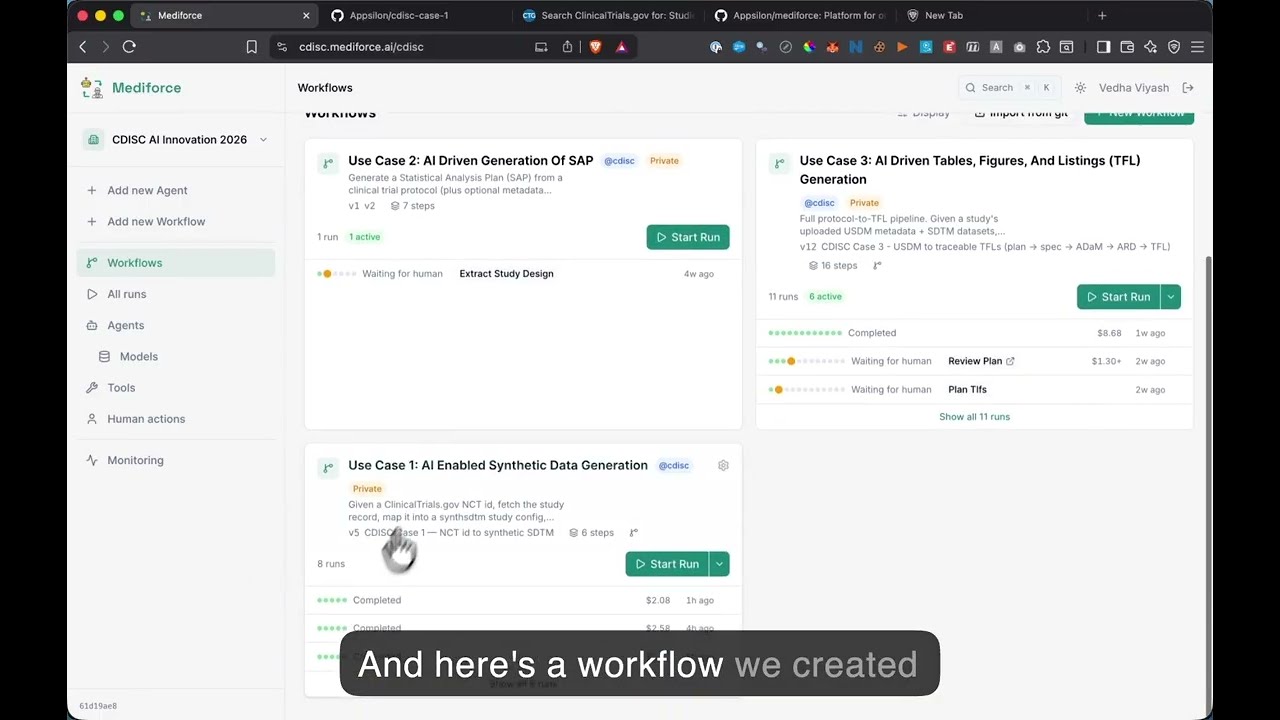This screenshot has width=1280, height=720.
Task: Switch to Search ClinicalTrials.gov browser tab
Action: [608, 16]
